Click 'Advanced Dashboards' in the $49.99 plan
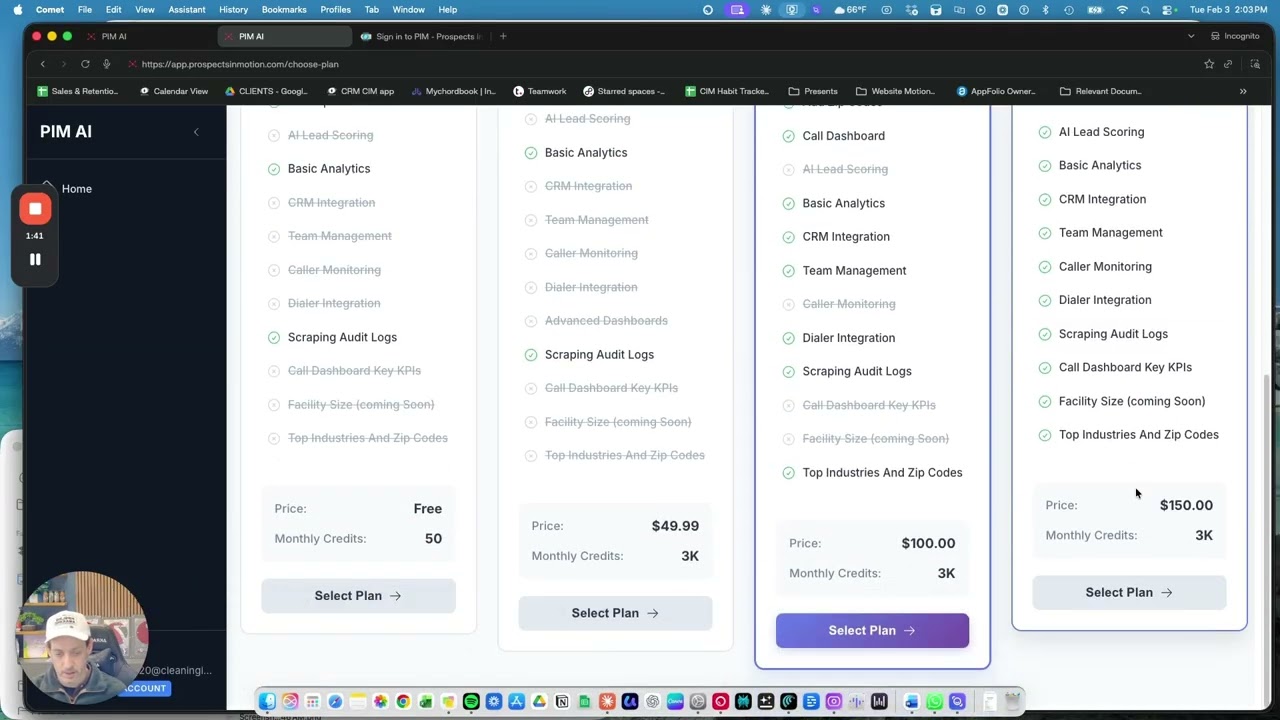This screenshot has height=720, width=1280. [x=606, y=321]
